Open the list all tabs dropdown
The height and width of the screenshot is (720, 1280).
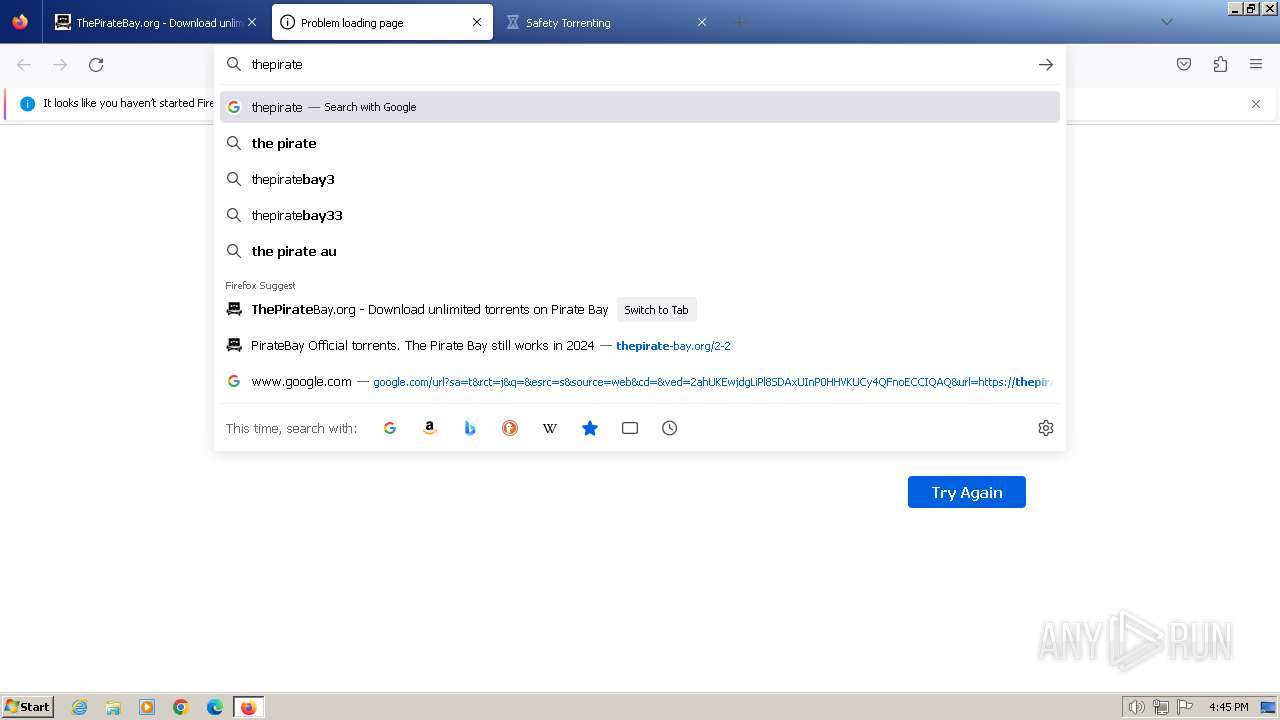pos(1166,22)
